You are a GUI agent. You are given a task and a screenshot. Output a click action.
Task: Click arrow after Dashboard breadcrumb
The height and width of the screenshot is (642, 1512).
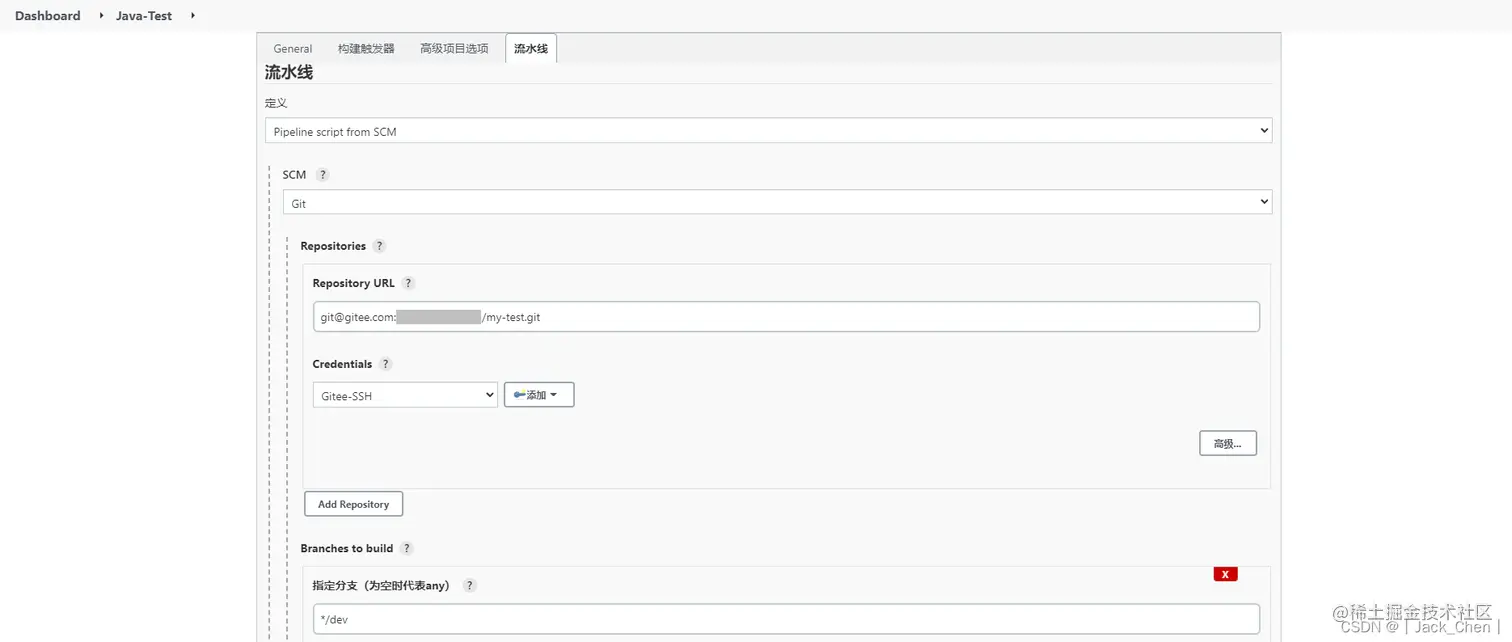point(102,16)
